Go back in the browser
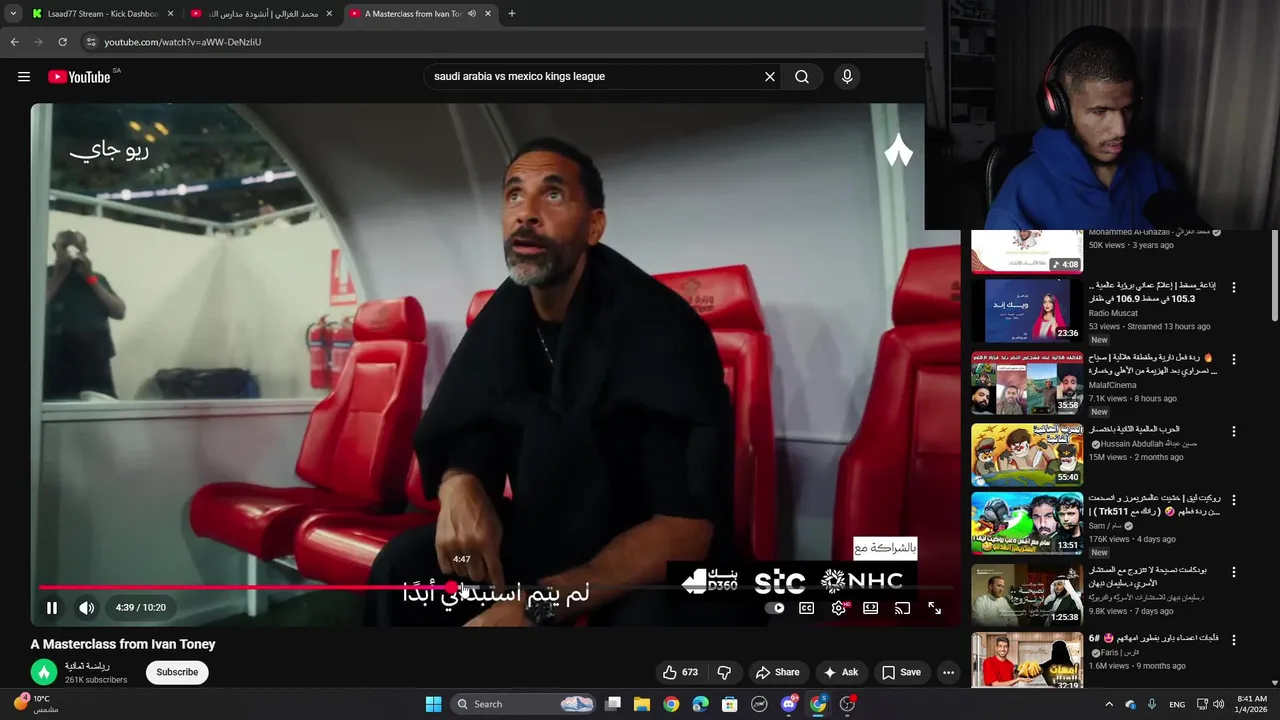The width and height of the screenshot is (1280, 720). pyautogui.click(x=14, y=42)
